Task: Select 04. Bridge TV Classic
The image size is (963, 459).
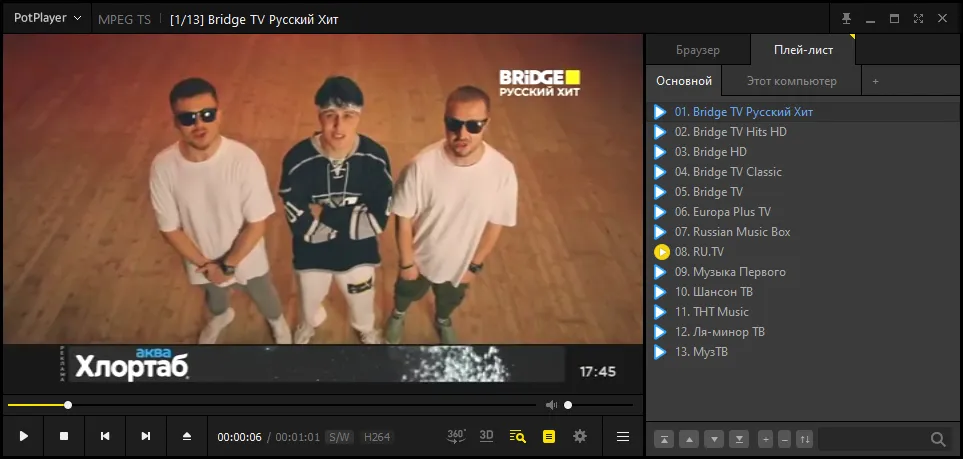Action: [804, 171]
